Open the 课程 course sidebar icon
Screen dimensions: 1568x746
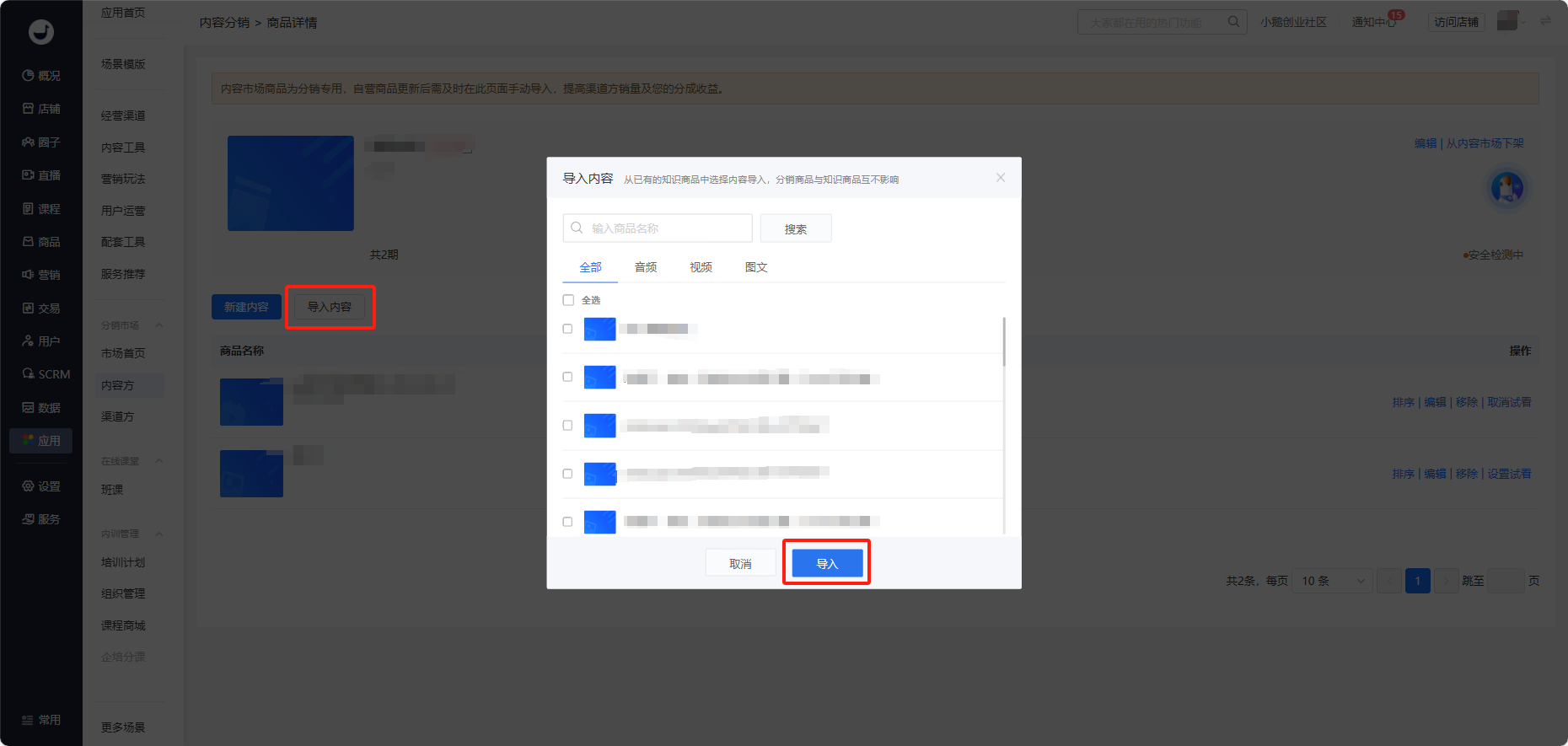coord(28,208)
